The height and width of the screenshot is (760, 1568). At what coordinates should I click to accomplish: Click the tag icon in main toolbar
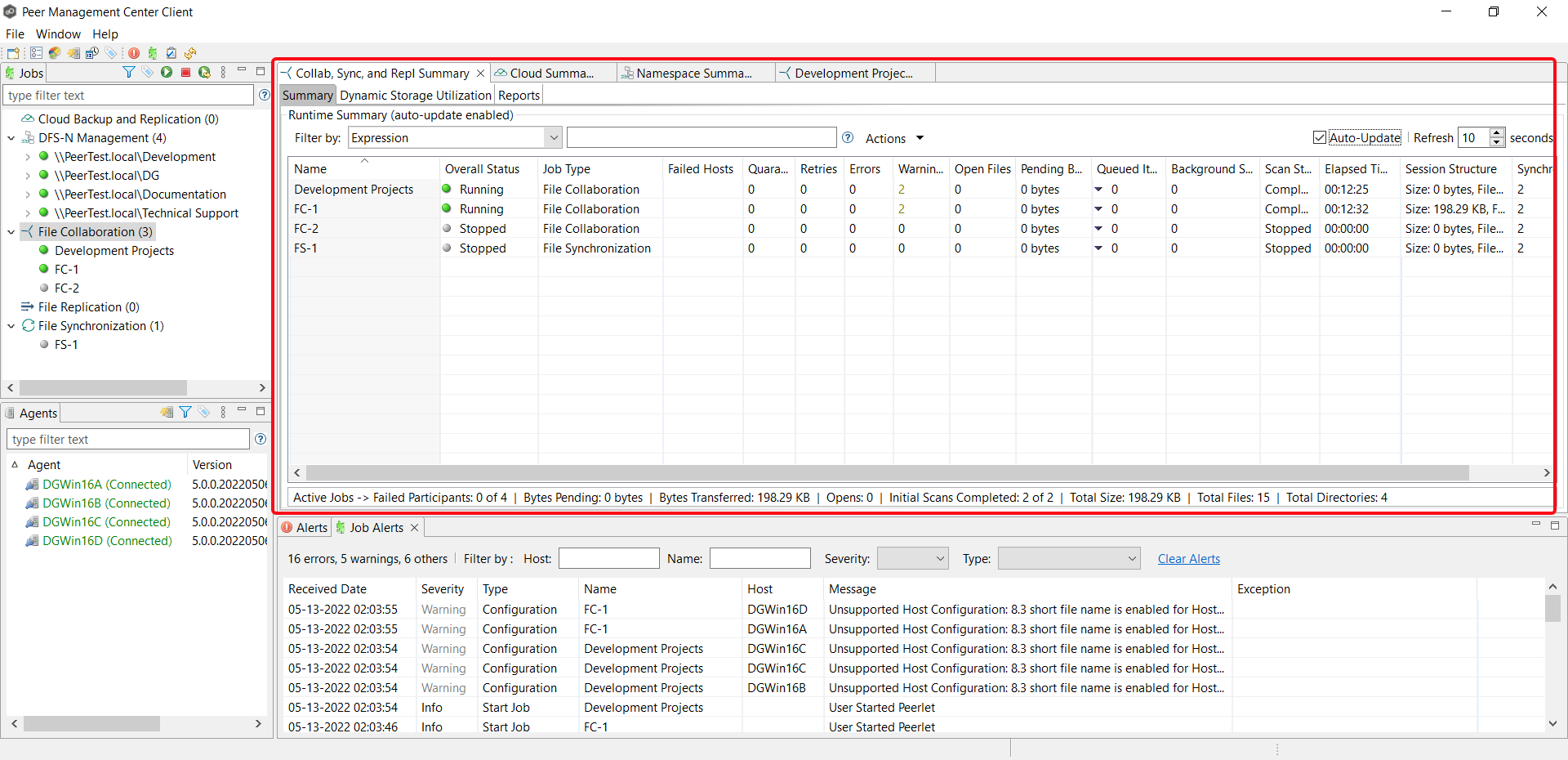[x=111, y=53]
